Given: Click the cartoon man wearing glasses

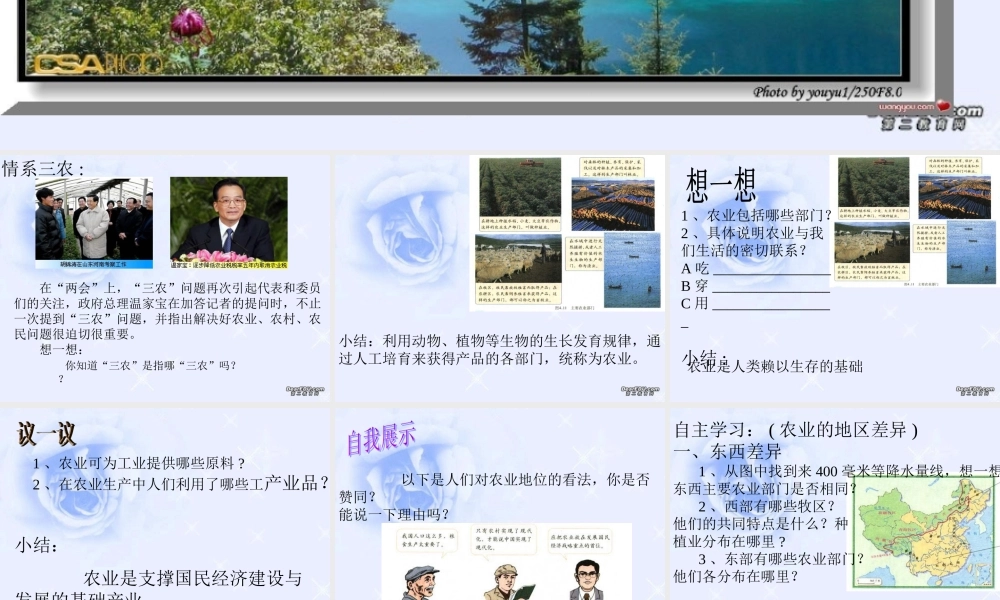Looking at the screenshot, I should tap(587, 580).
